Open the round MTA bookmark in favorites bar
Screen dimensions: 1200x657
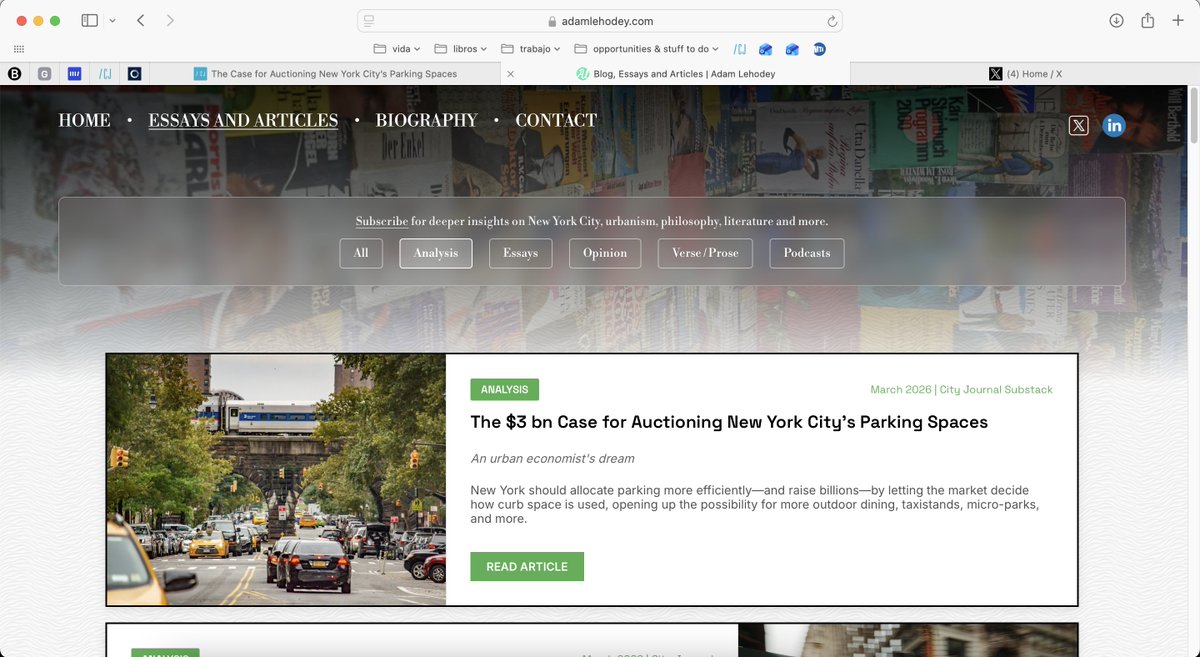[x=819, y=48]
